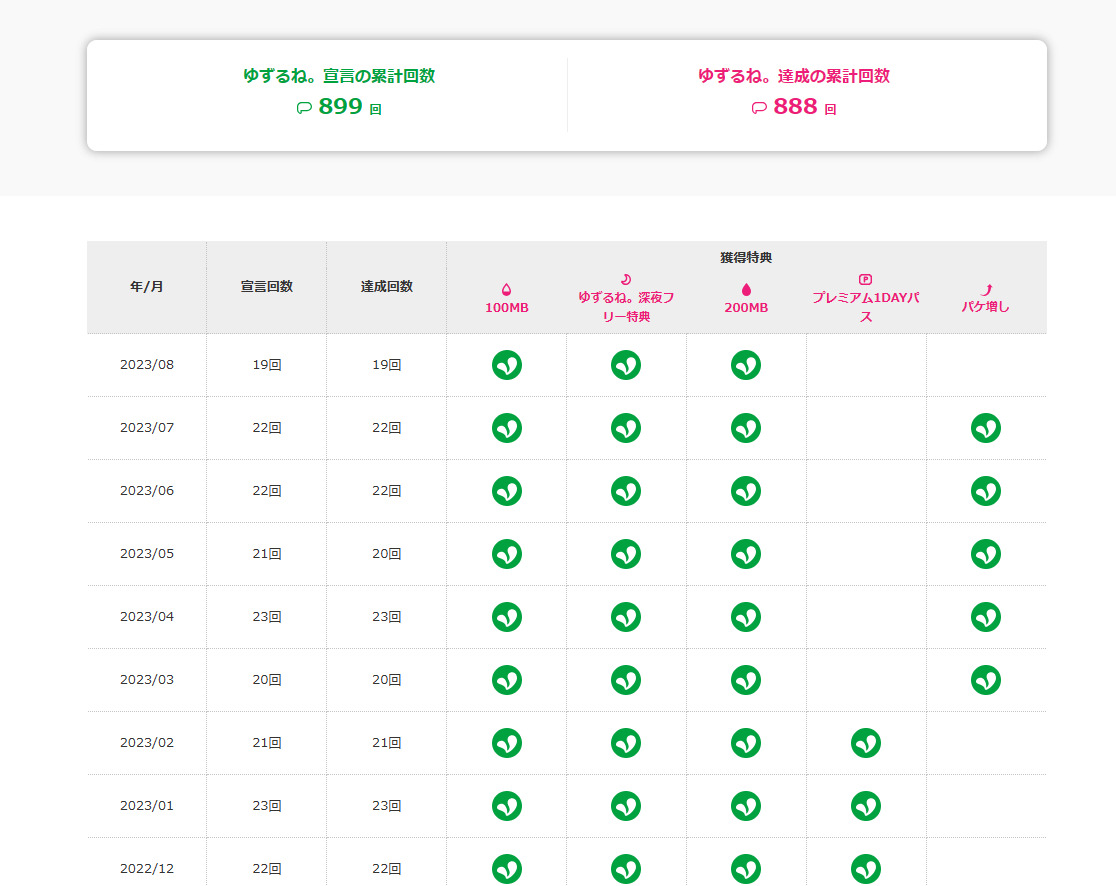The image size is (1116, 886).
Task: Click the pink speech bubble beside 888
Action: (759, 108)
